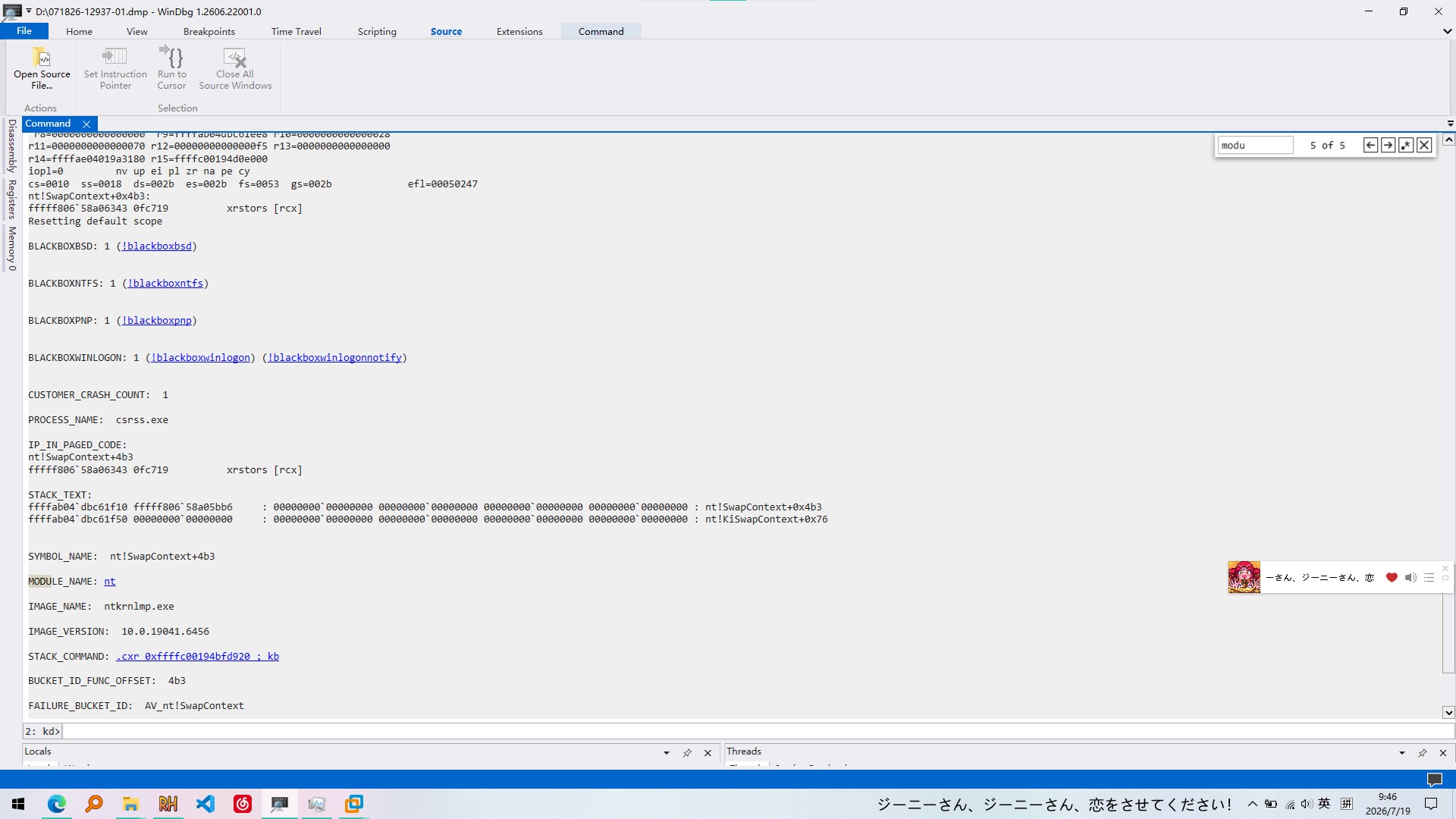Run the .cxr STACK_COMMAND link
This screenshot has height=819, width=1456.
(197, 656)
